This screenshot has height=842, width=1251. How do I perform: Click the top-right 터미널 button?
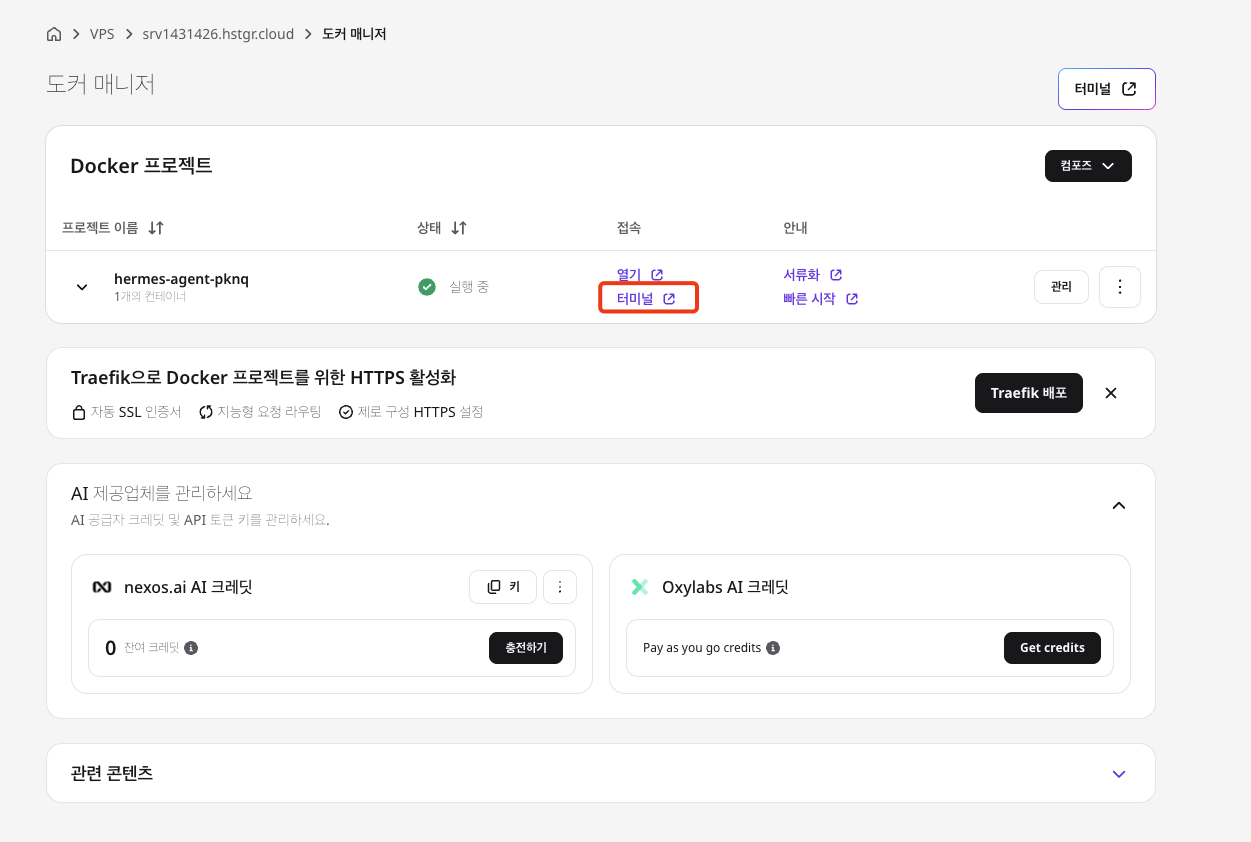(x=1106, y=88)
